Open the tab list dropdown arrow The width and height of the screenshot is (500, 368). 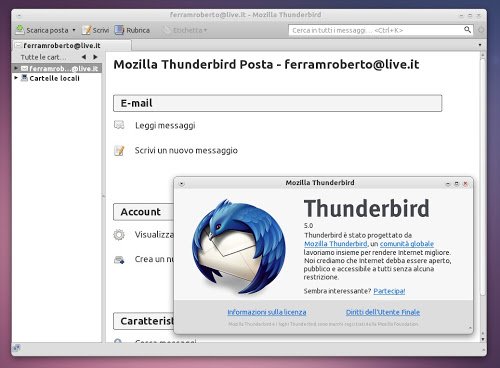[480, 45]
